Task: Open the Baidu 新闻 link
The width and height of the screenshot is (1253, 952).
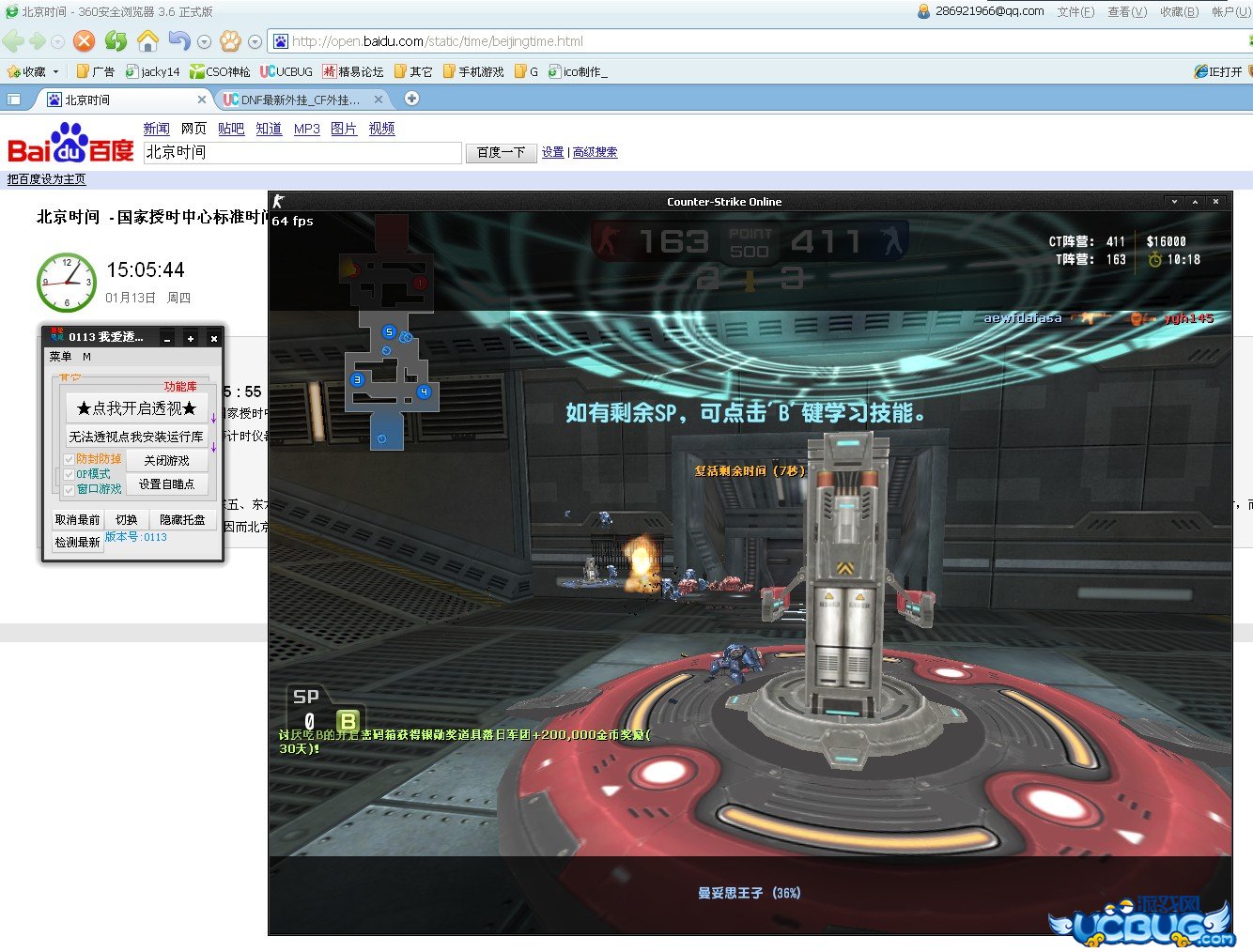Action: click(156, 129)
